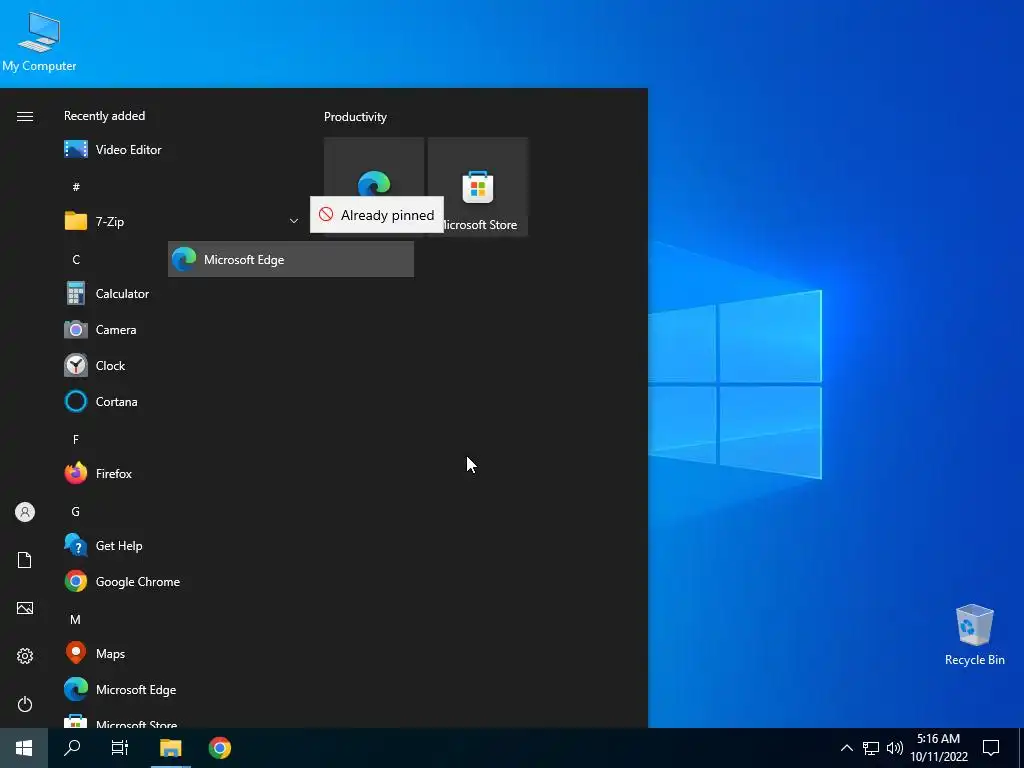Open Chrome from the taskbar
The height and width of the screenshot is (768, 1024).
click(220, 748)
